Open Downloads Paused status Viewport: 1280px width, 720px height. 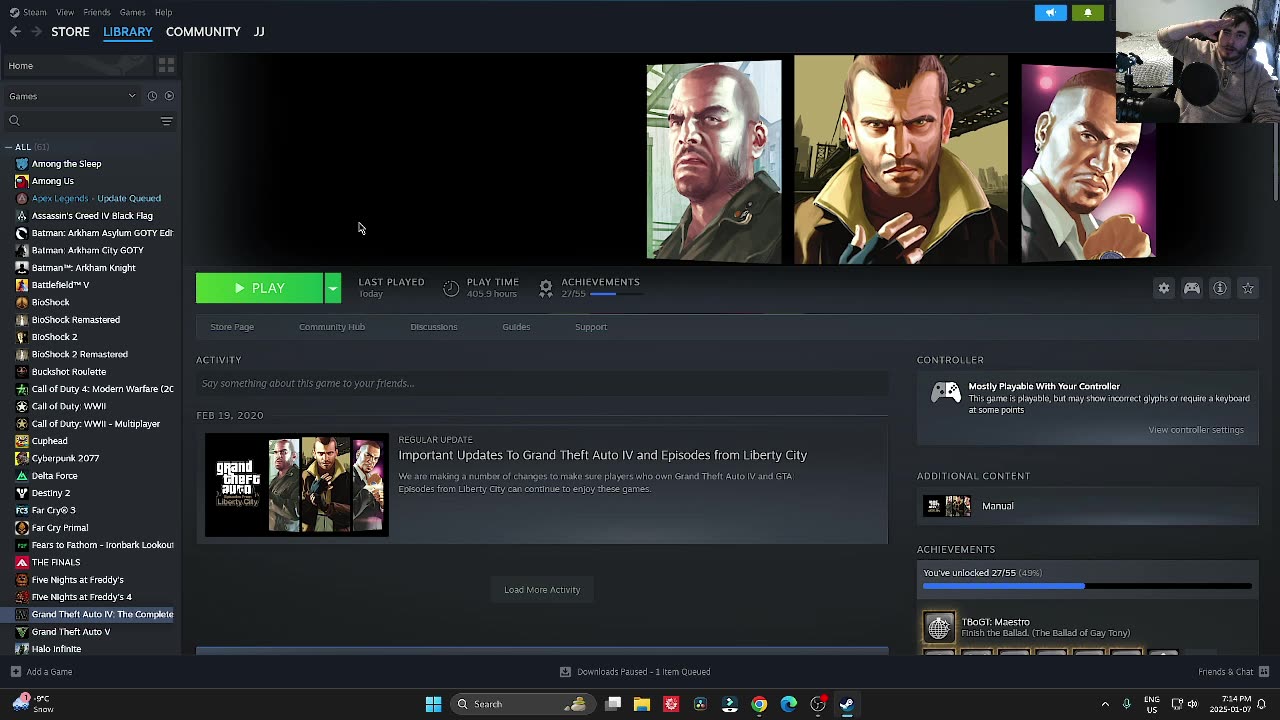(x=635, y=672)
